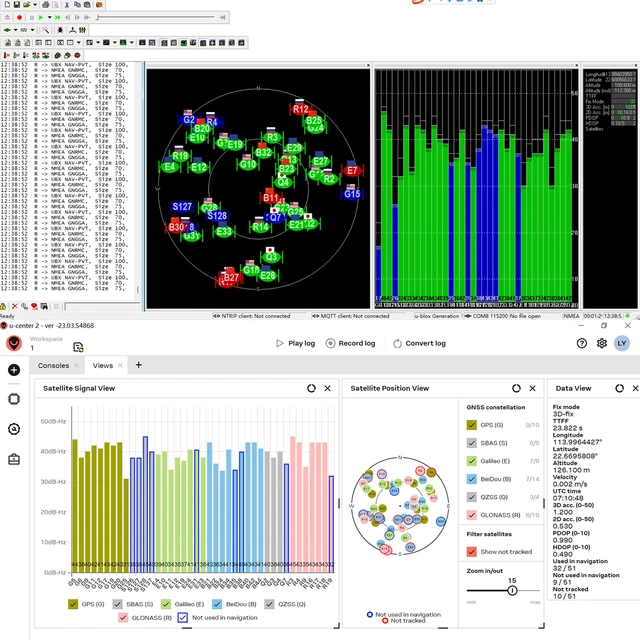Expand the connection port dropdown arrow
The height and width of the screenshot is (640, 640).
tap(16, 30)
